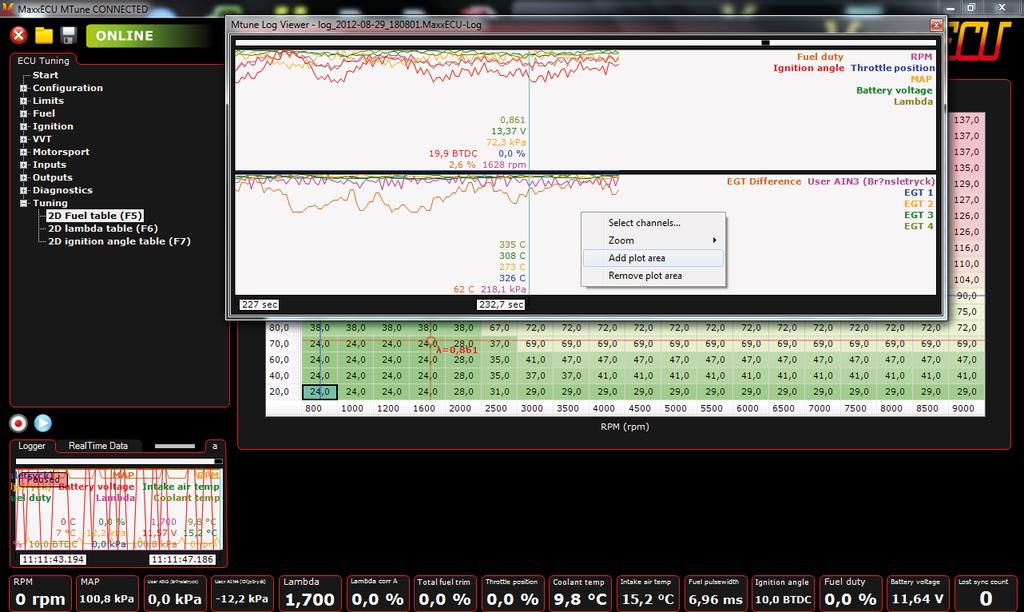Click the 11:11:43.194 start timestamp
The width and height of the screenshot is (1024, 612).
(53, 560)
